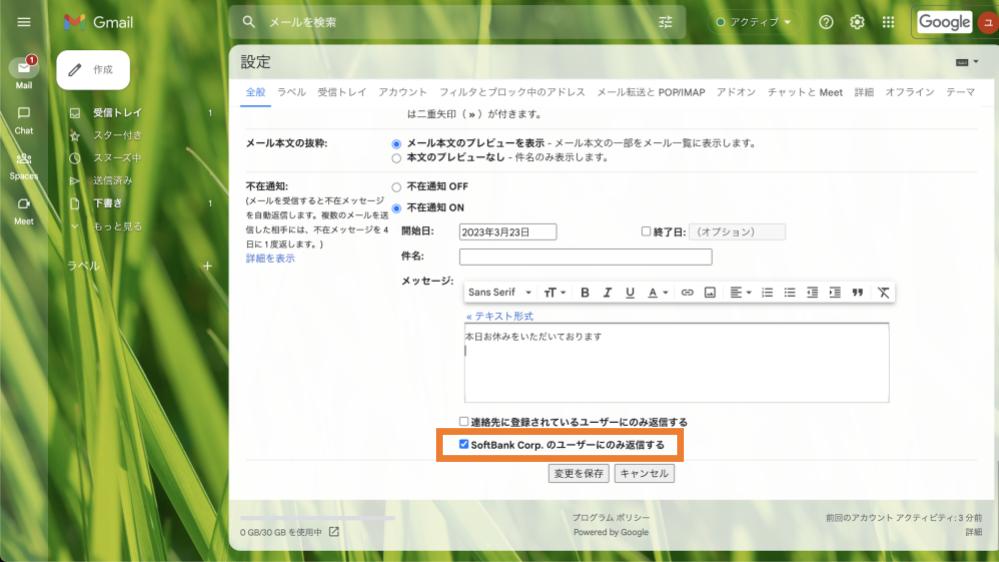Viewport: 999px width, 562px height.
Task: Apply quote formatting
Action: point(858,292)
